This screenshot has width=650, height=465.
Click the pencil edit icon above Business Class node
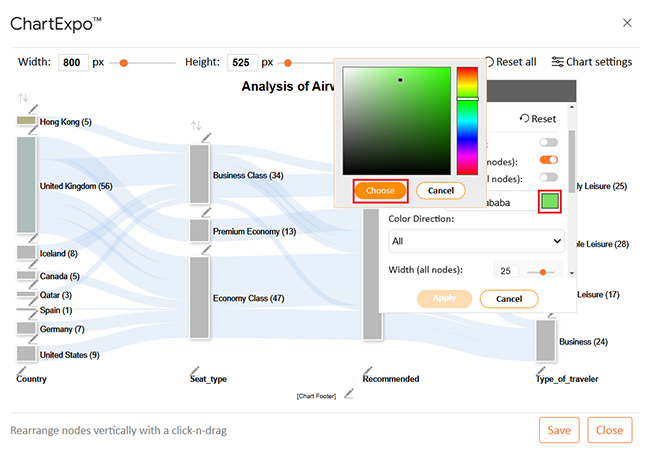click(206, 138)
